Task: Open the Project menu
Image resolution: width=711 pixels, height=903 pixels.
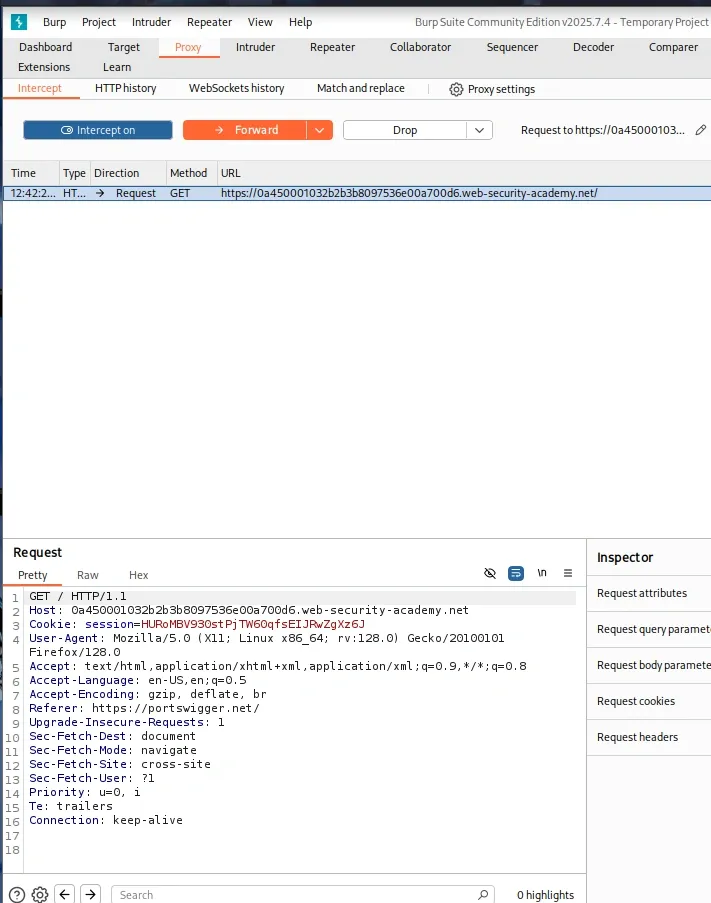Action: (x=98, y=22)
